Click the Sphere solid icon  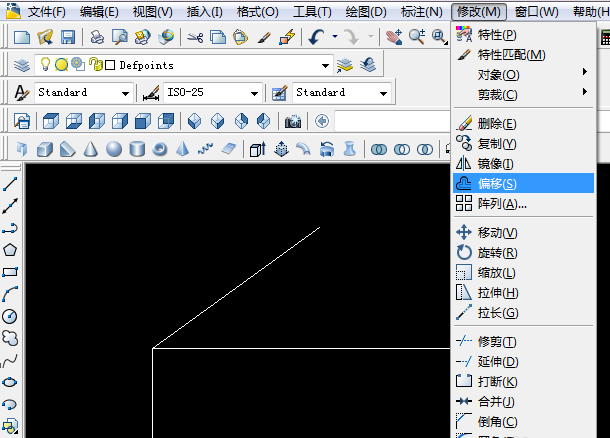[x=114, y=149]
